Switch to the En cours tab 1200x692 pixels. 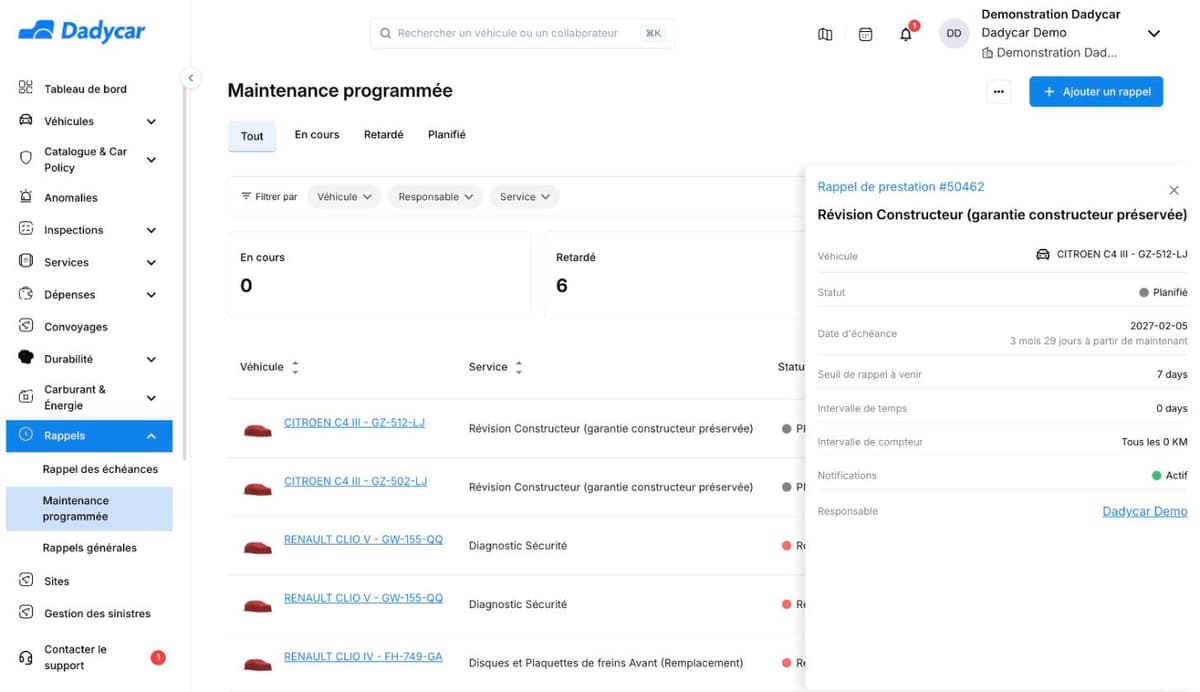pos(317,134)
